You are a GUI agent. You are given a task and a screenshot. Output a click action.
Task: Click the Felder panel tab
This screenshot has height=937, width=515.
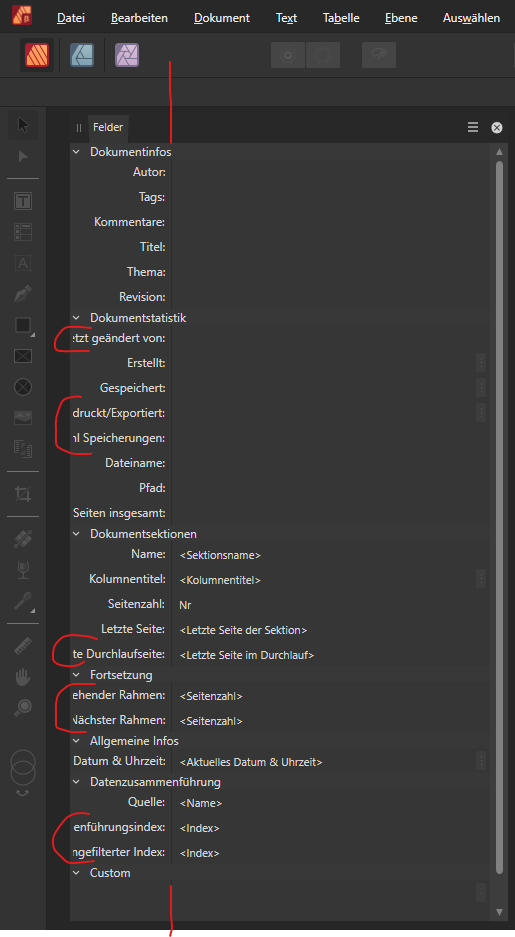[108, 127]
